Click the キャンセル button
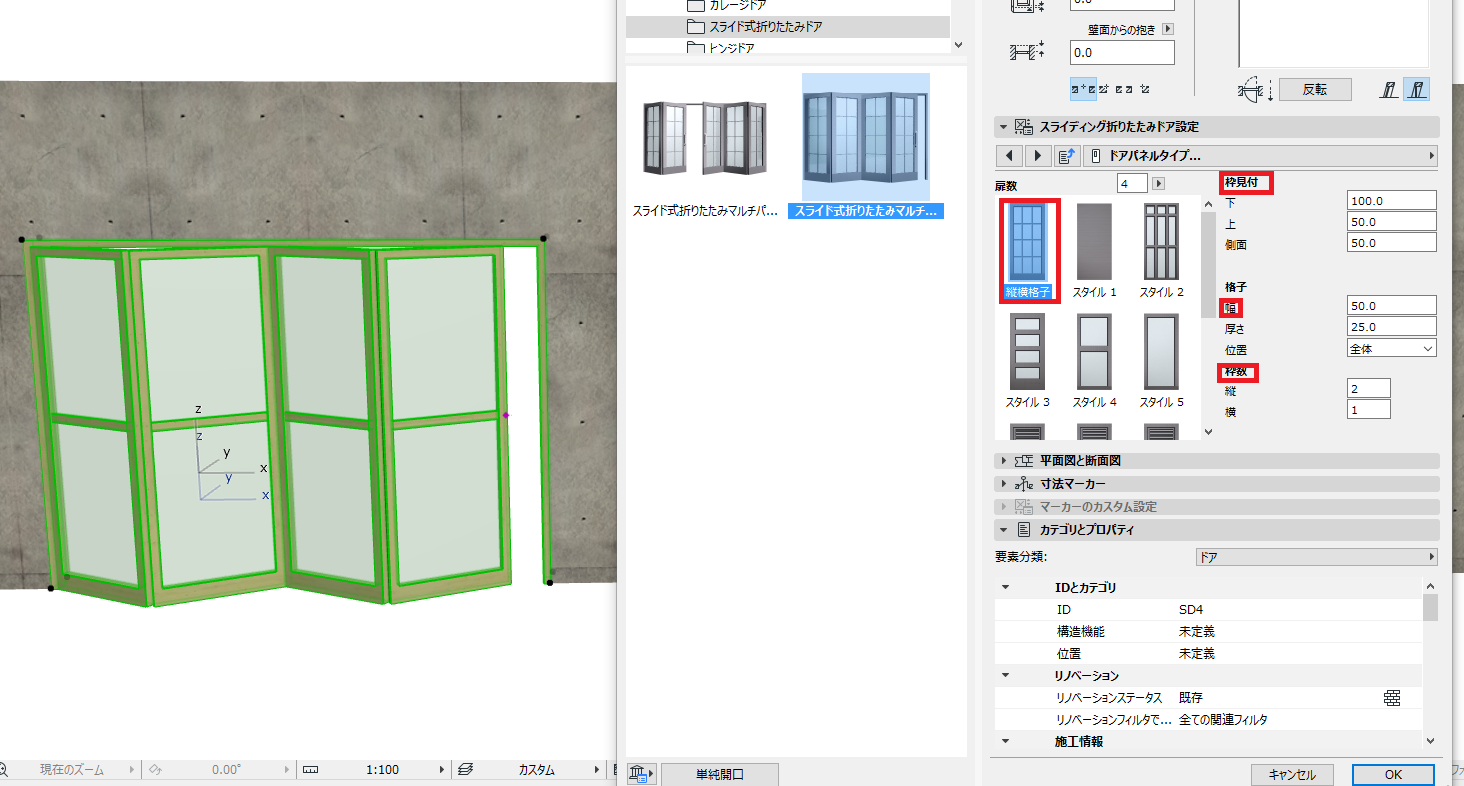Viewport: 1464px width, 786px height. (x=1291, y=775)
